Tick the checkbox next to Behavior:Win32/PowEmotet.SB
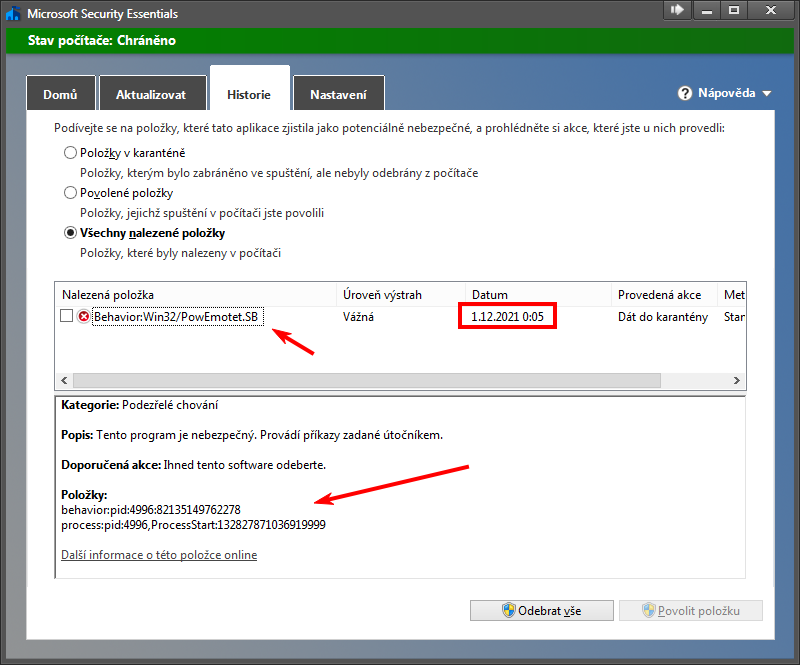Image resolution: width=800 pixels, height=665 pixels. [x=67, y=317]
